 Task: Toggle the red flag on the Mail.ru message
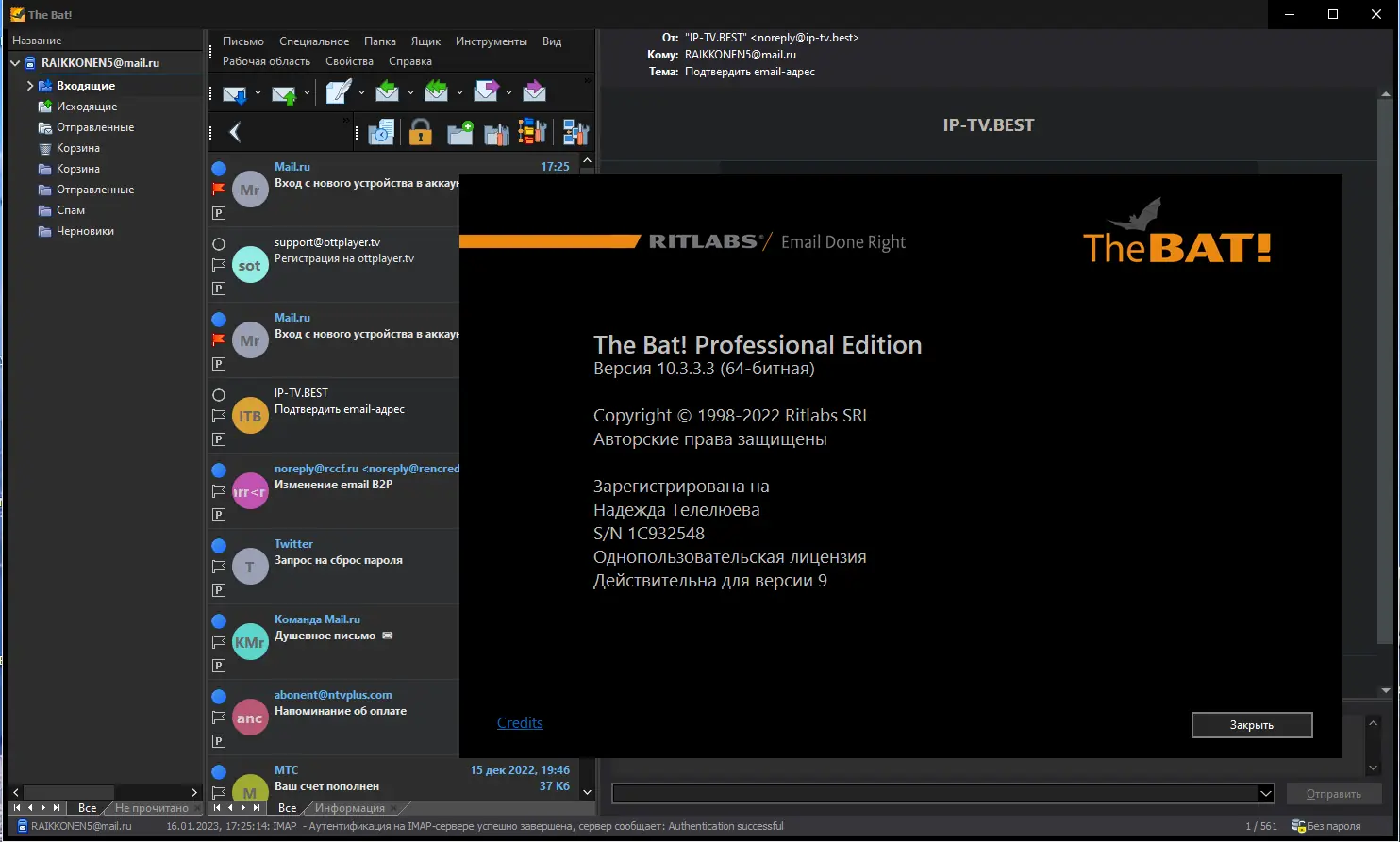click(219, 189)
